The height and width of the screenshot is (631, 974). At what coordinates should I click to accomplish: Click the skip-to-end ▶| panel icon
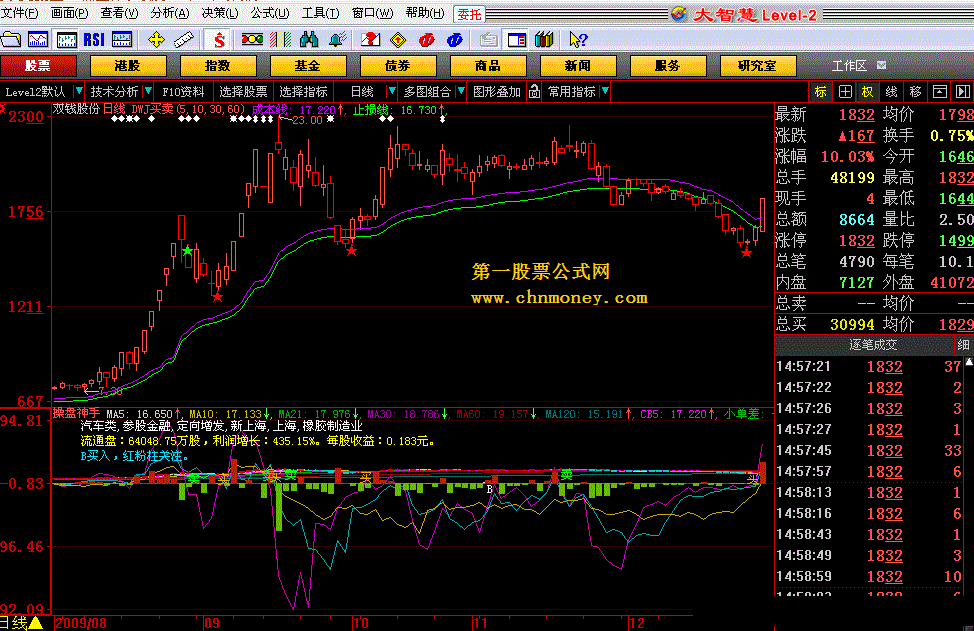coord(963,92)
